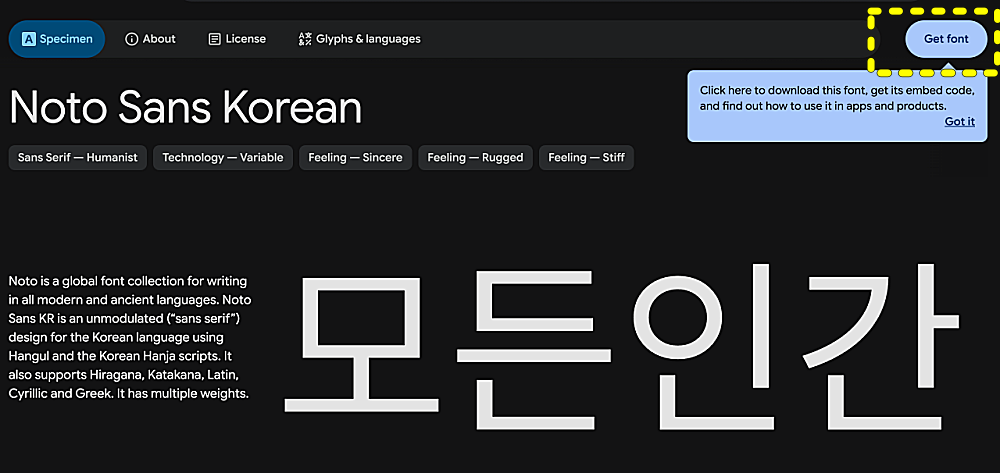Click the Specimen letter A icon
Image resolution: width=1000 pixels, height=473 pixels.
[29, 40]
